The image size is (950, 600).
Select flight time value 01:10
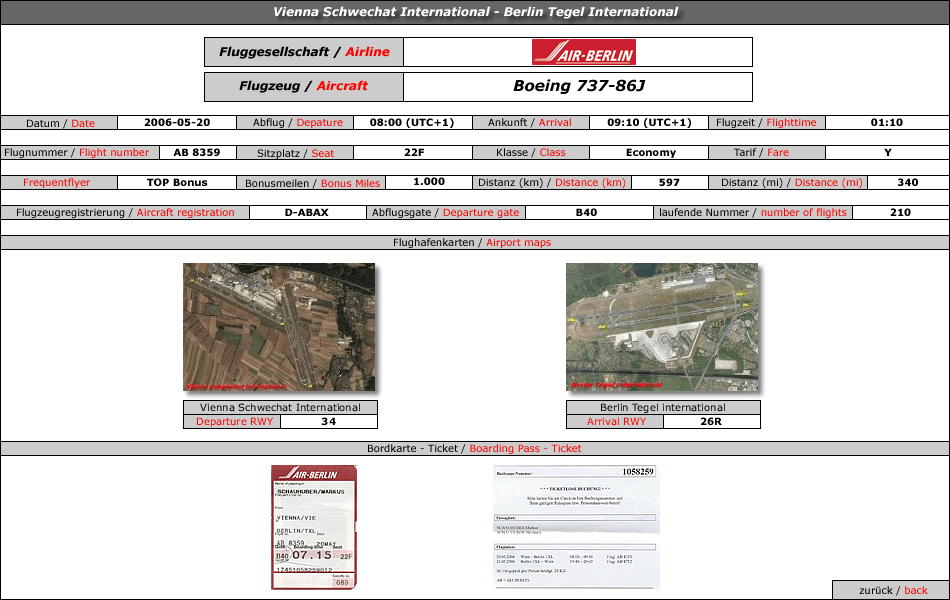click(x=887, y=122)
